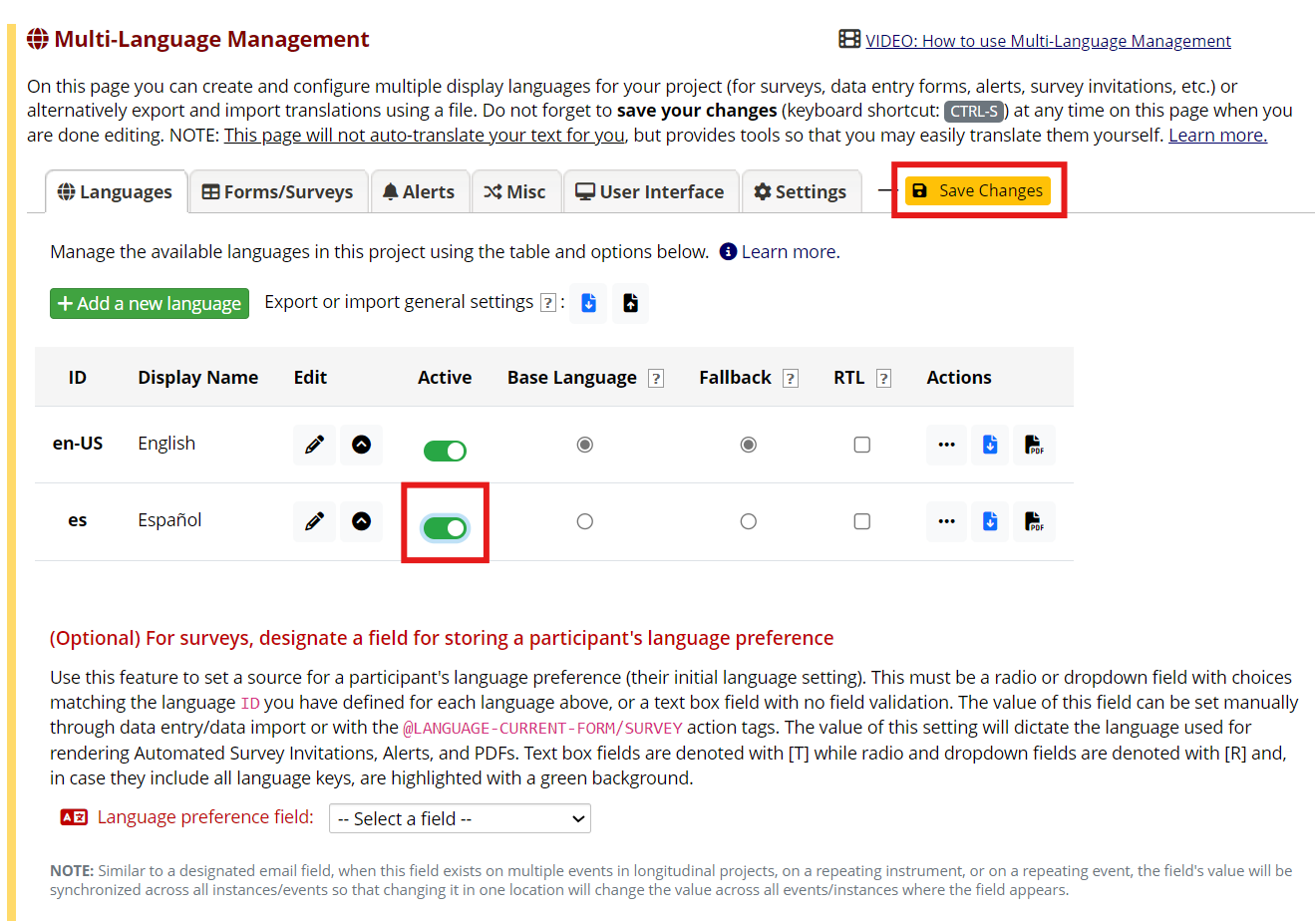1316x921 pixels.
Task: Select Español as the Fallback language
Action: (749, 520)
